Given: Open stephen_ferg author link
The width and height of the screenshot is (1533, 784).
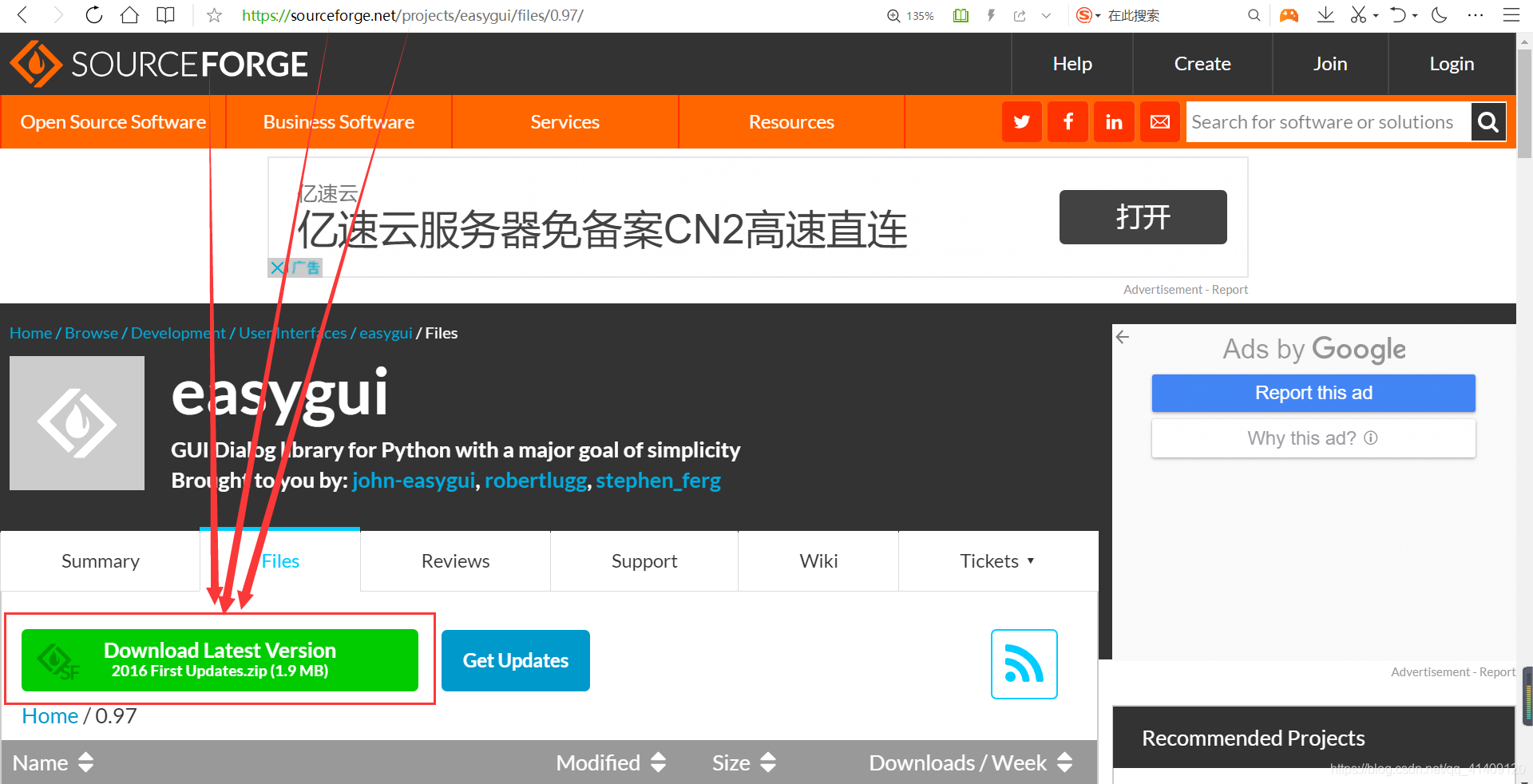Looking at the screenshot, I should click(658, 481).
